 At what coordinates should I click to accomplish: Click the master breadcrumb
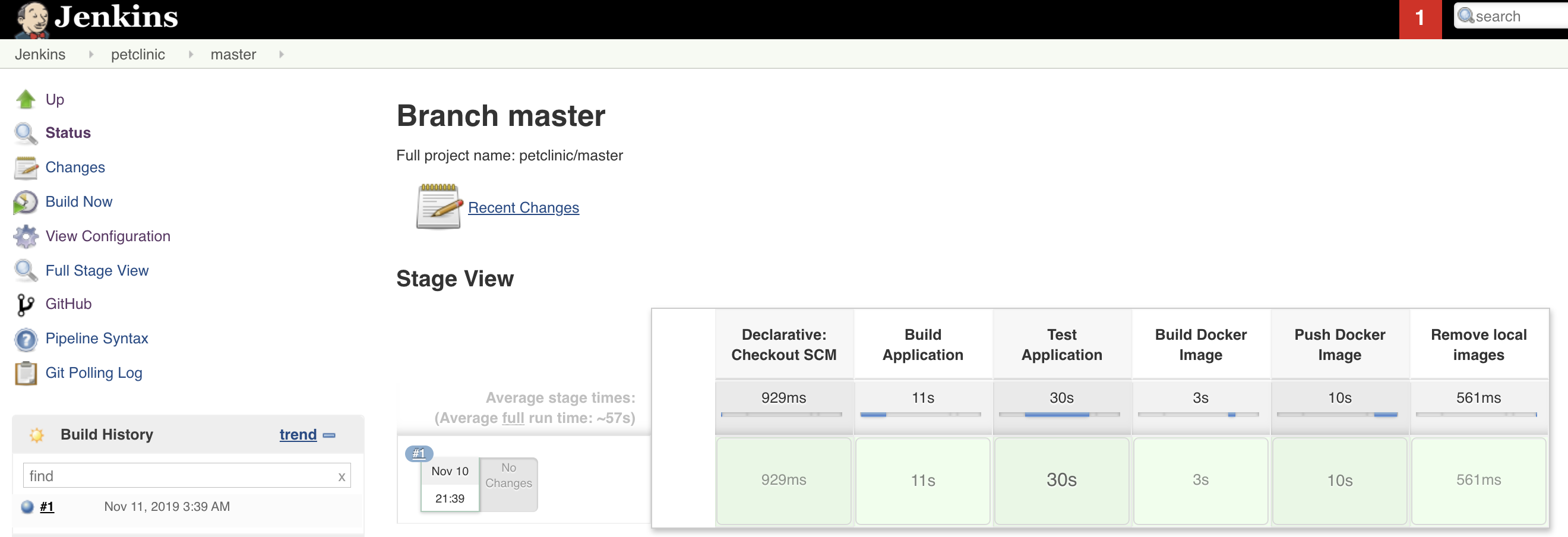[233, 54]
